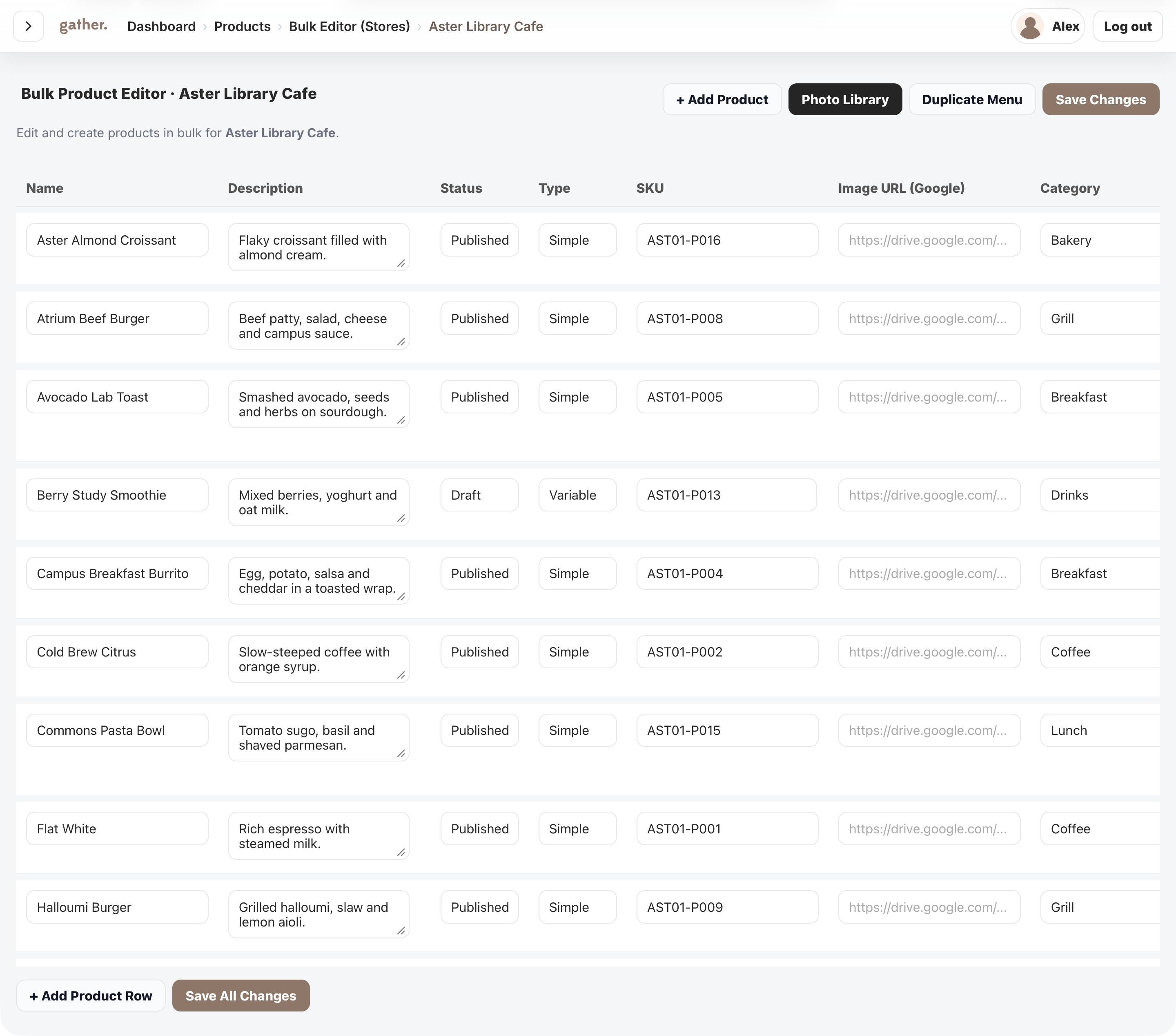Click Save All Changes at bottom
Viewport: 1176px width, 1036px height.
(x=241, y=996)
